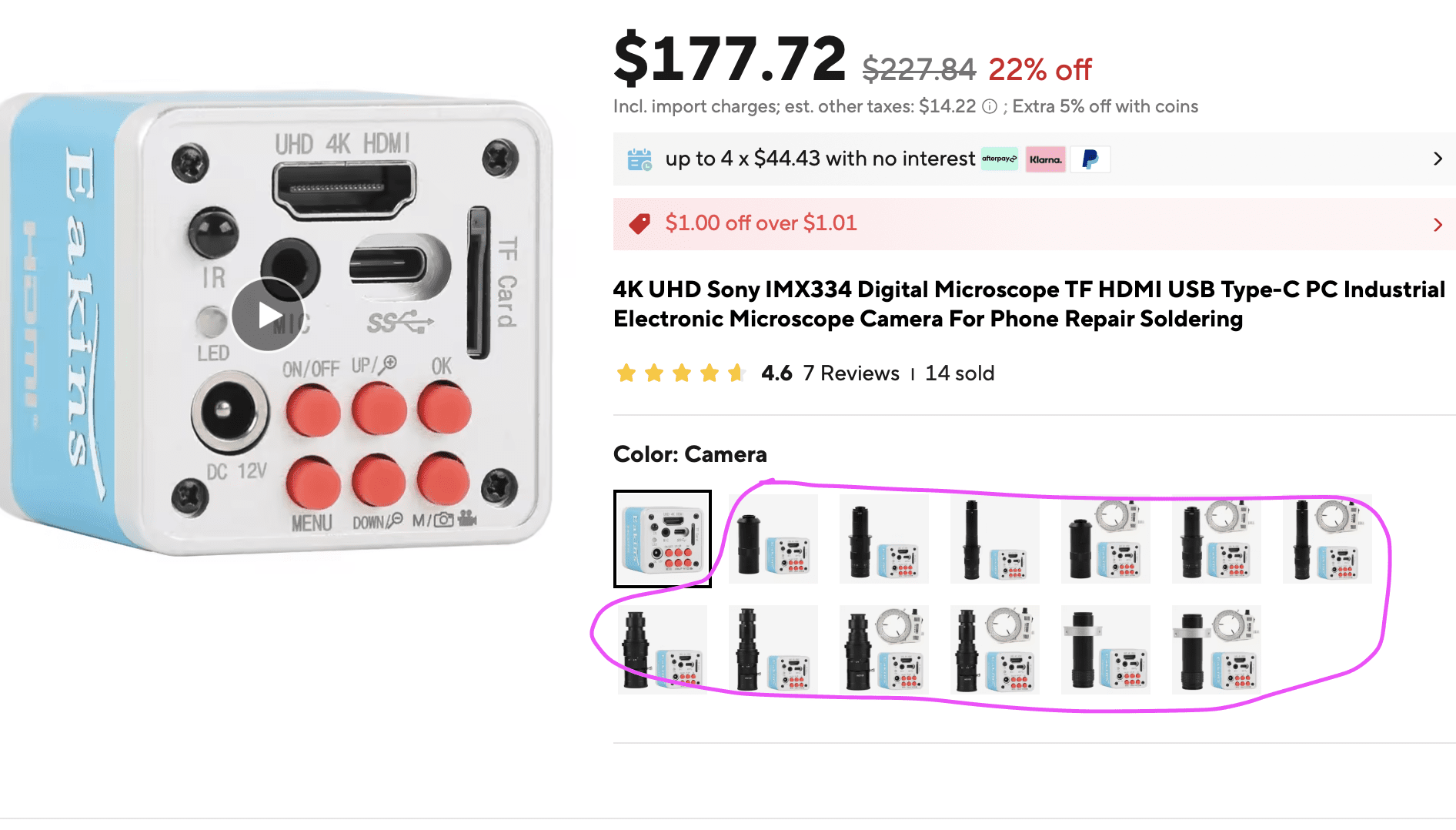The image size is (1456, 830).
Task: Click the installment calendar icon
Action: point(639,159)
